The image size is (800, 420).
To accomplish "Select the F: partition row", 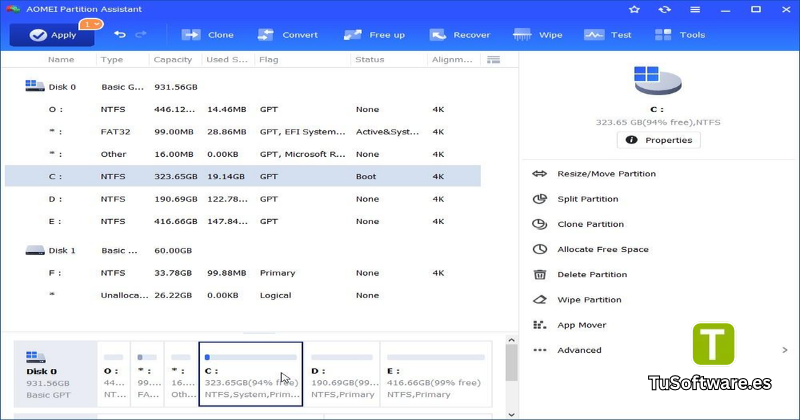I will [x=243, y=273].
